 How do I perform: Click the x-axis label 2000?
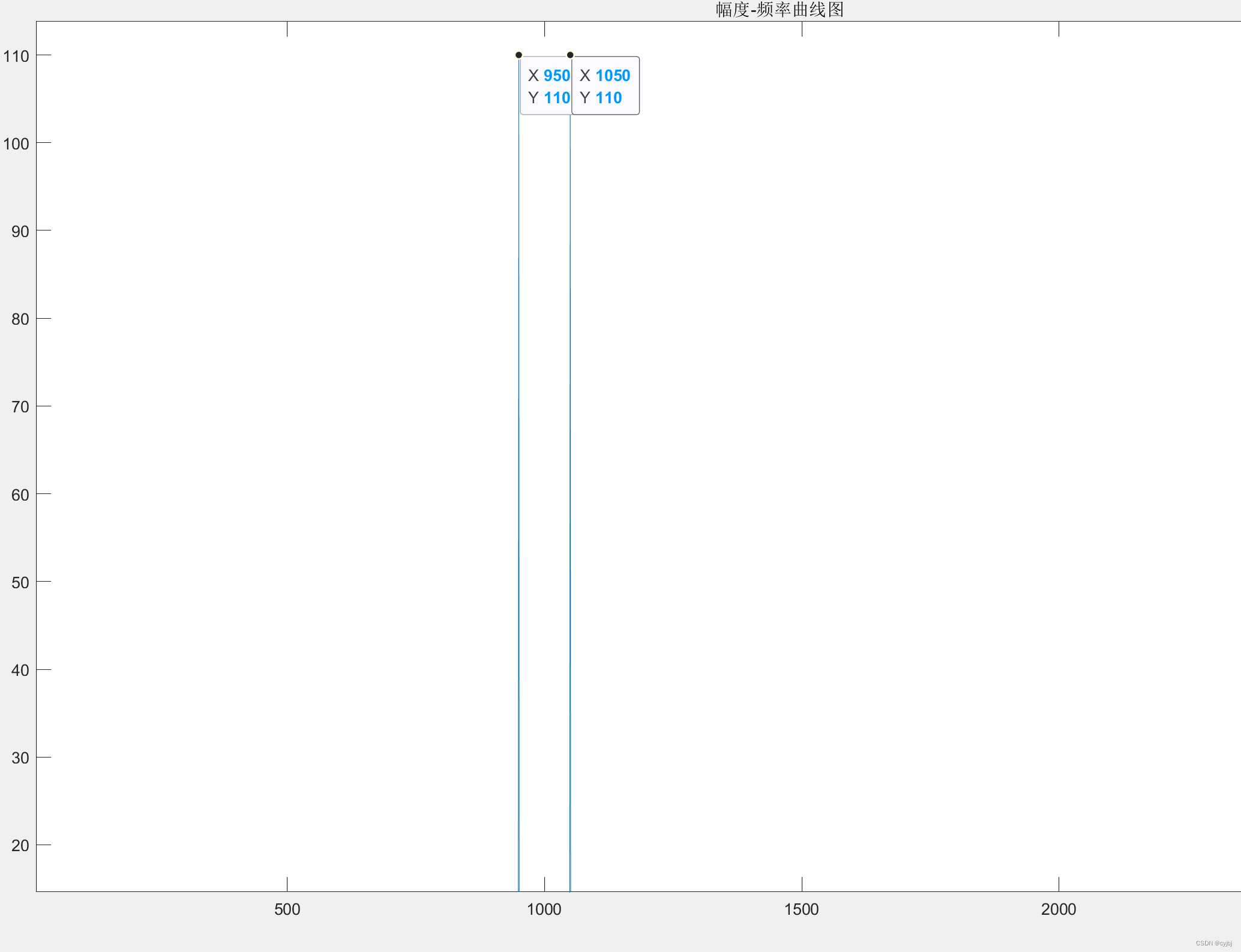(x=1059, y=909)
